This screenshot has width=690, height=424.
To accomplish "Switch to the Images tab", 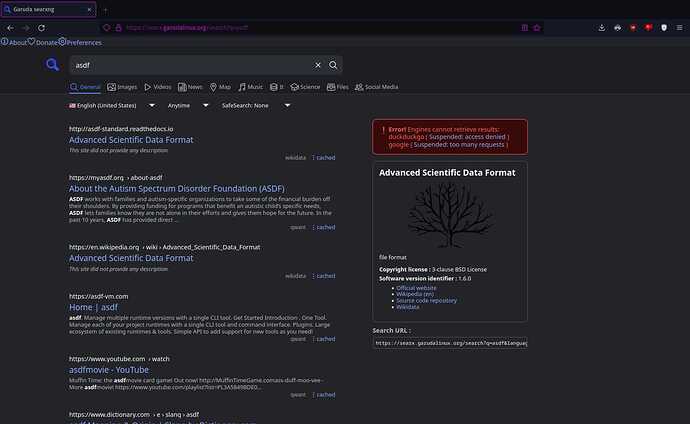I will (122, 87).
